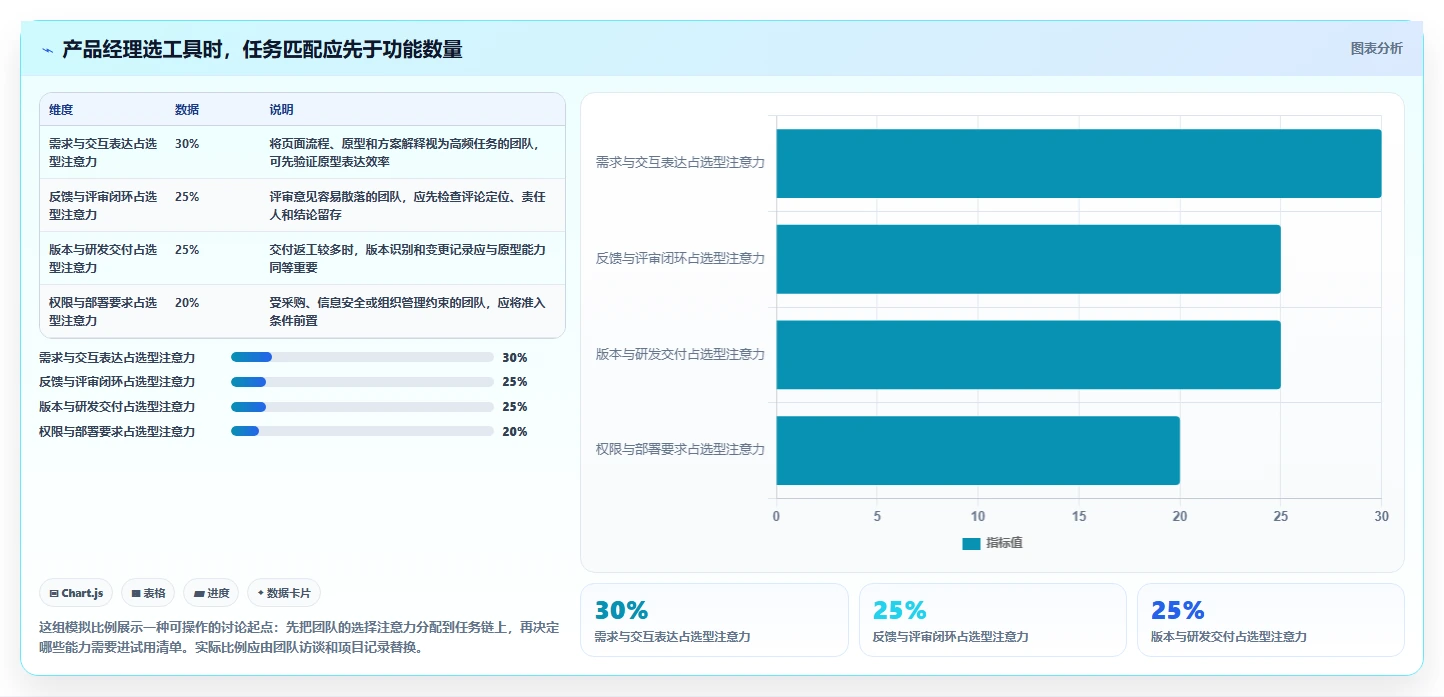The height and width of the screenshot is (697, 1444).
Task: Click the lightning icon beside the page title
Action: click(x=48, y=50)
